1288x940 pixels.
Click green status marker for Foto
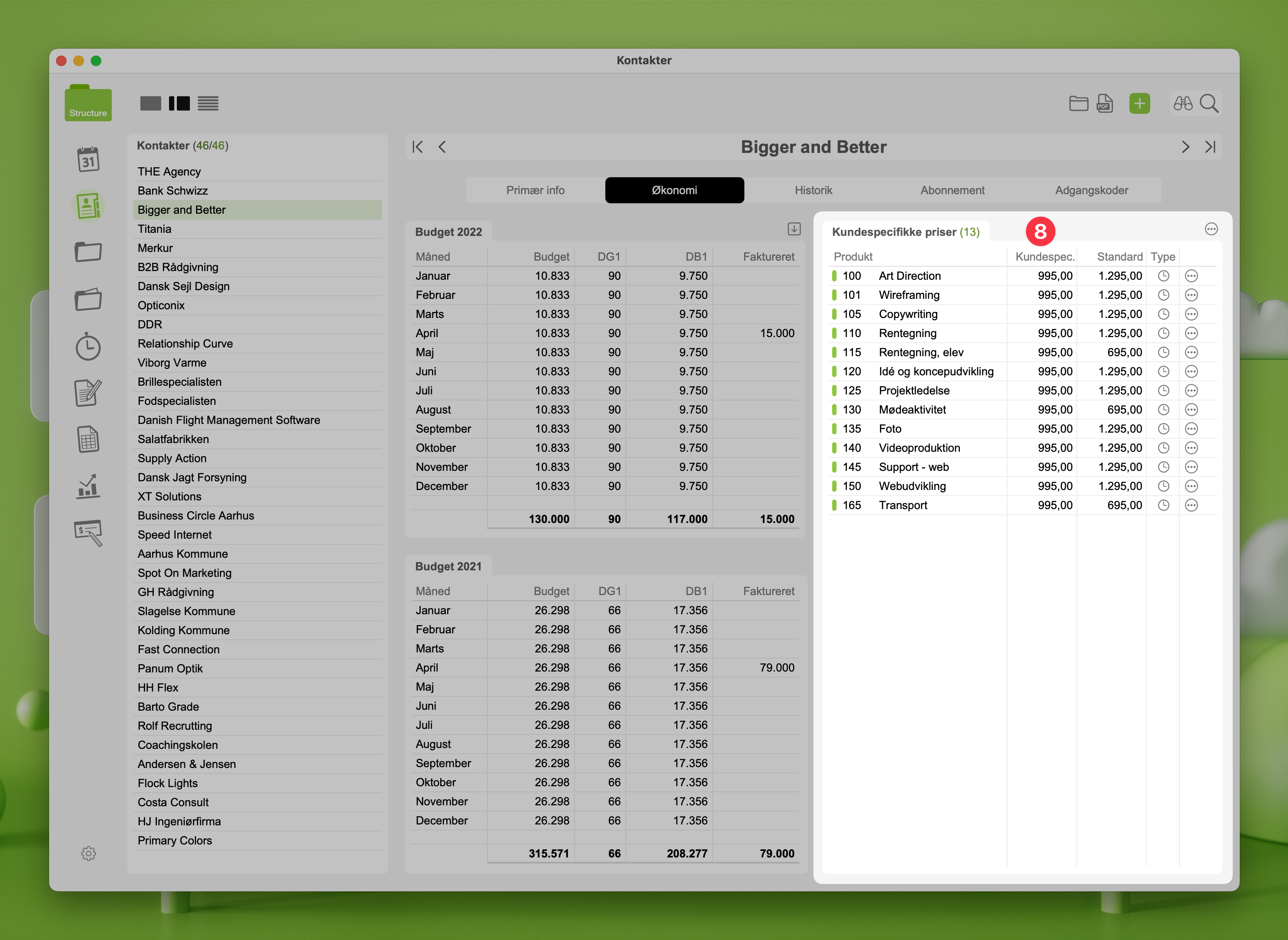pos(834,429)
